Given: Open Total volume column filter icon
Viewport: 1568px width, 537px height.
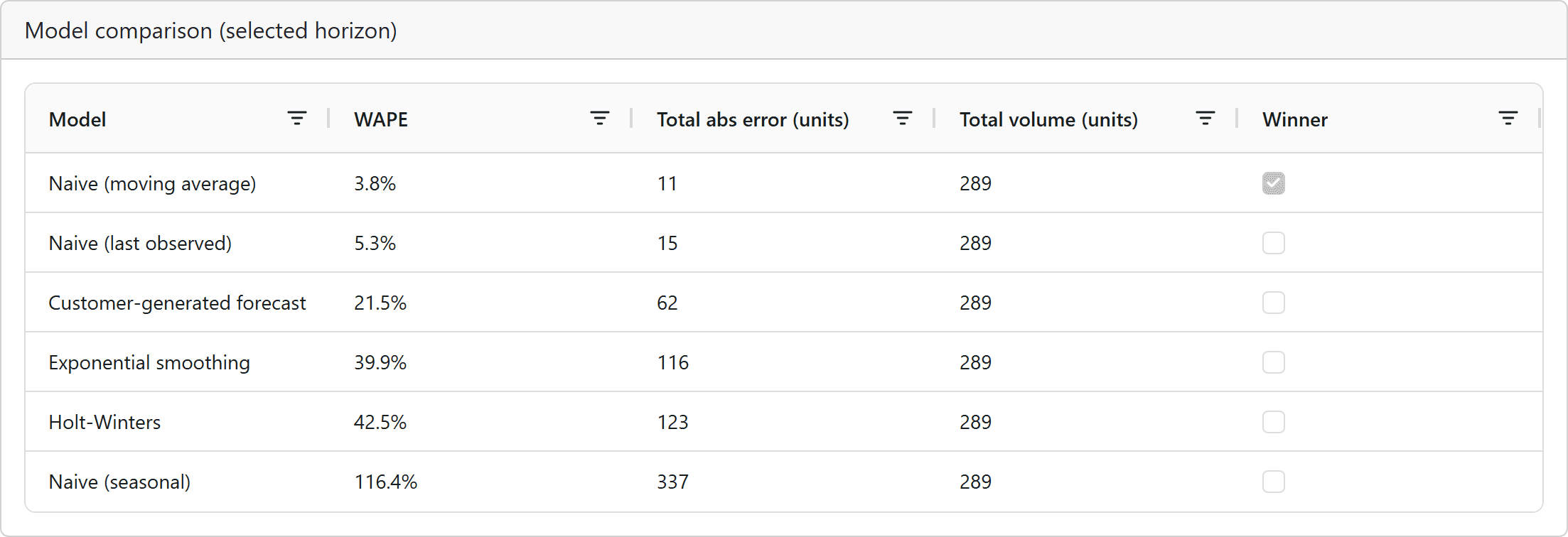Looking at the screenshot, I should (1205, 119).
